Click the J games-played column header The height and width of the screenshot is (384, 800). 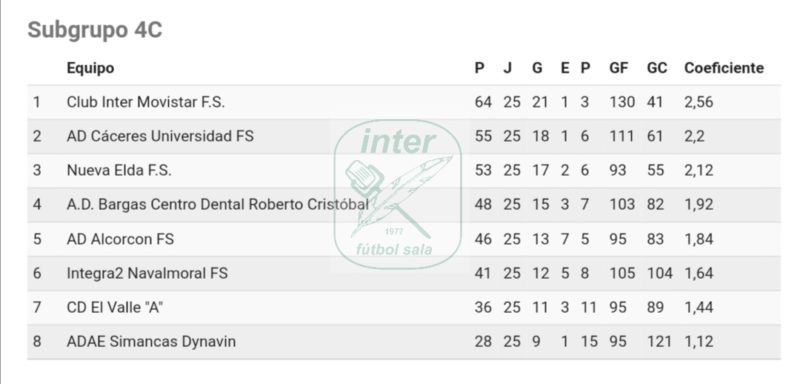(507, 68)
